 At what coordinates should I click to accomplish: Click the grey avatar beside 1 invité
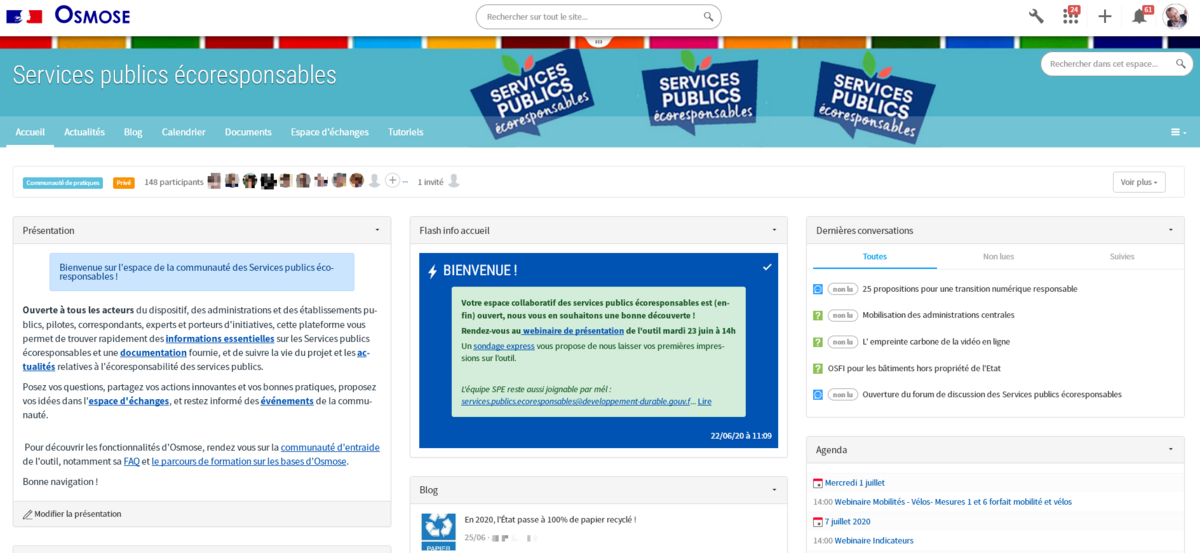point(454,181)
